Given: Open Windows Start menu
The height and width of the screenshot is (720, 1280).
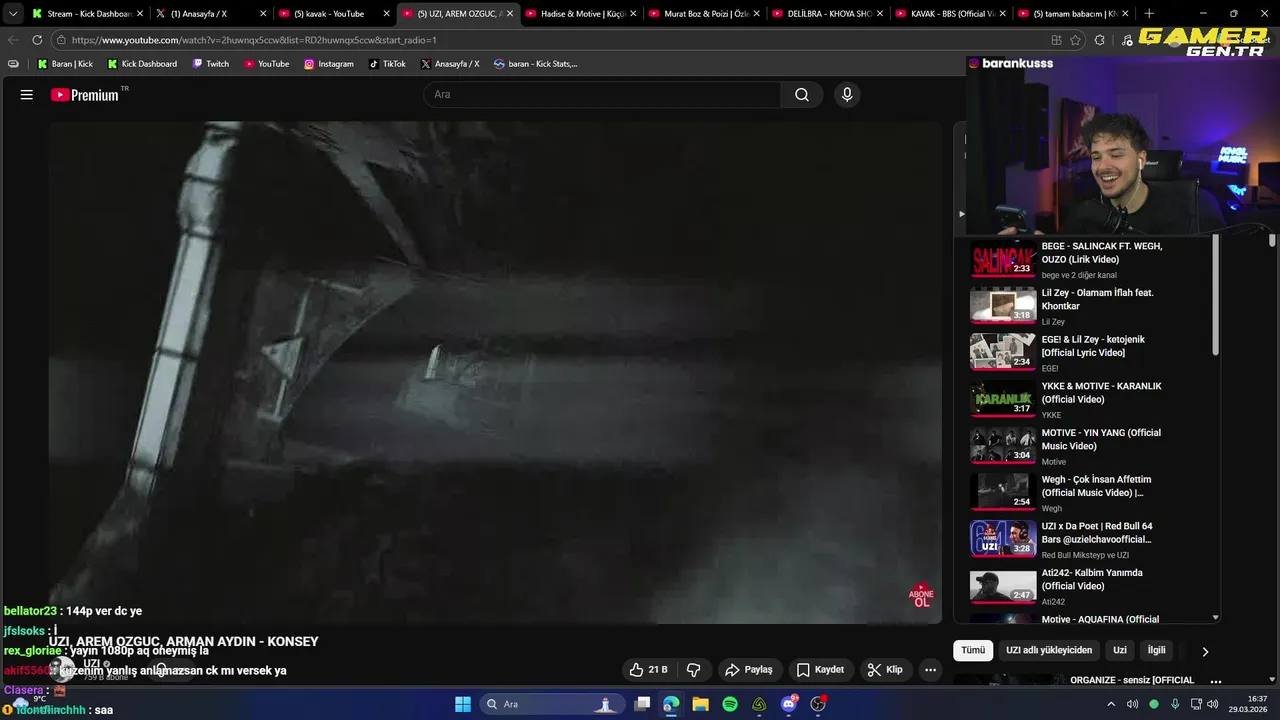Looking at the screenshot, I should pos(463,704).
